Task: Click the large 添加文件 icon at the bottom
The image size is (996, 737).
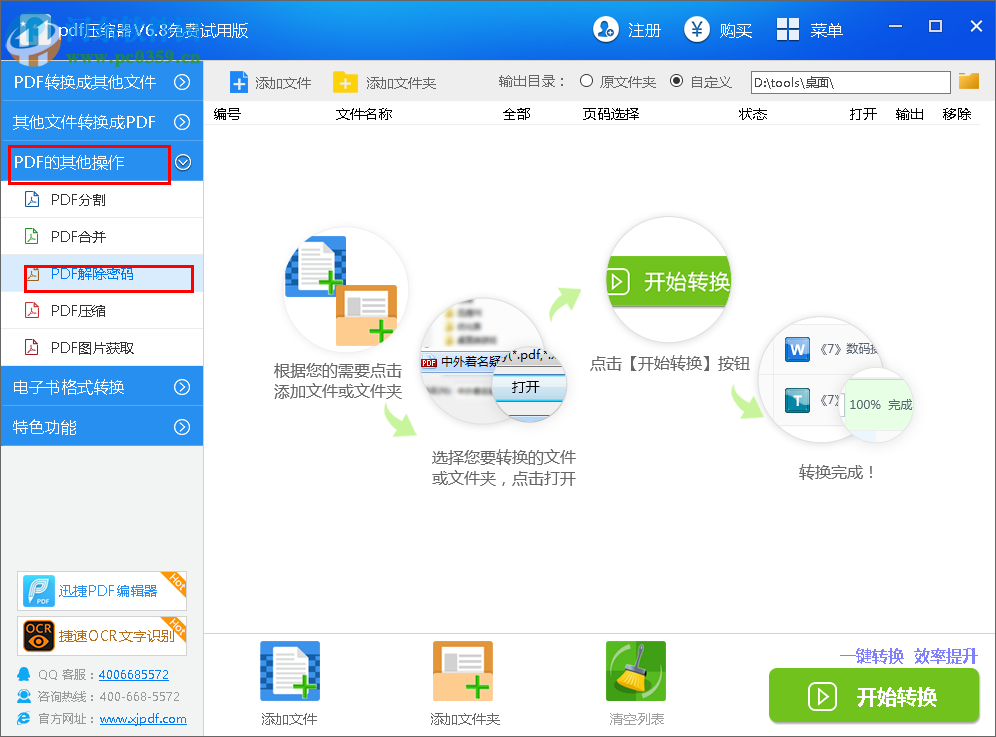Action: point(289,670)
